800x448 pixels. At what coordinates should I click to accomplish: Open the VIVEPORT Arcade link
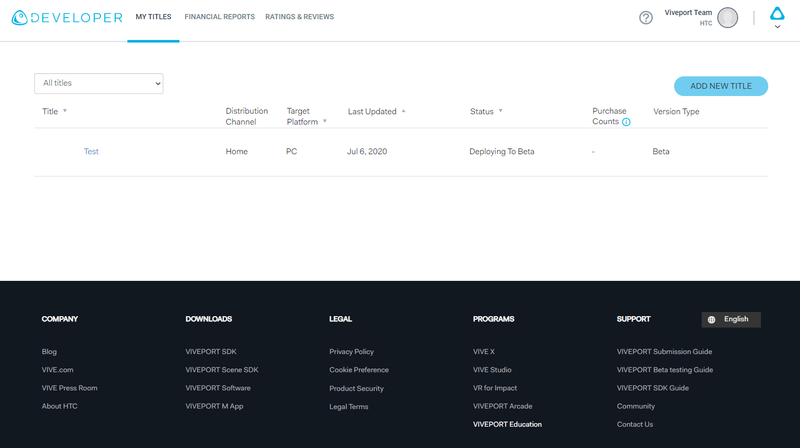[503, 407]
